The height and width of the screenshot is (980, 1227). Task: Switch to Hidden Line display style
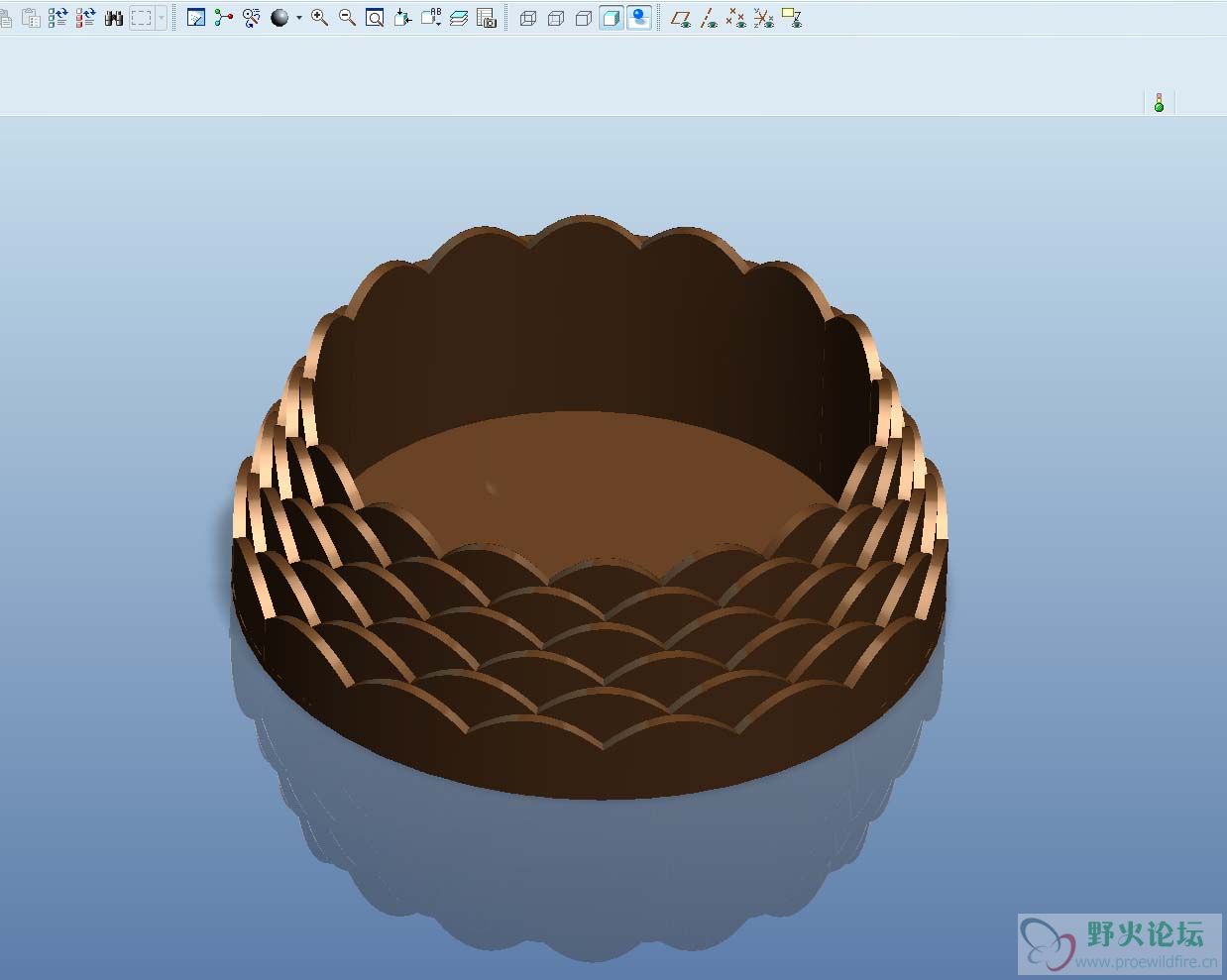(556, 18)
